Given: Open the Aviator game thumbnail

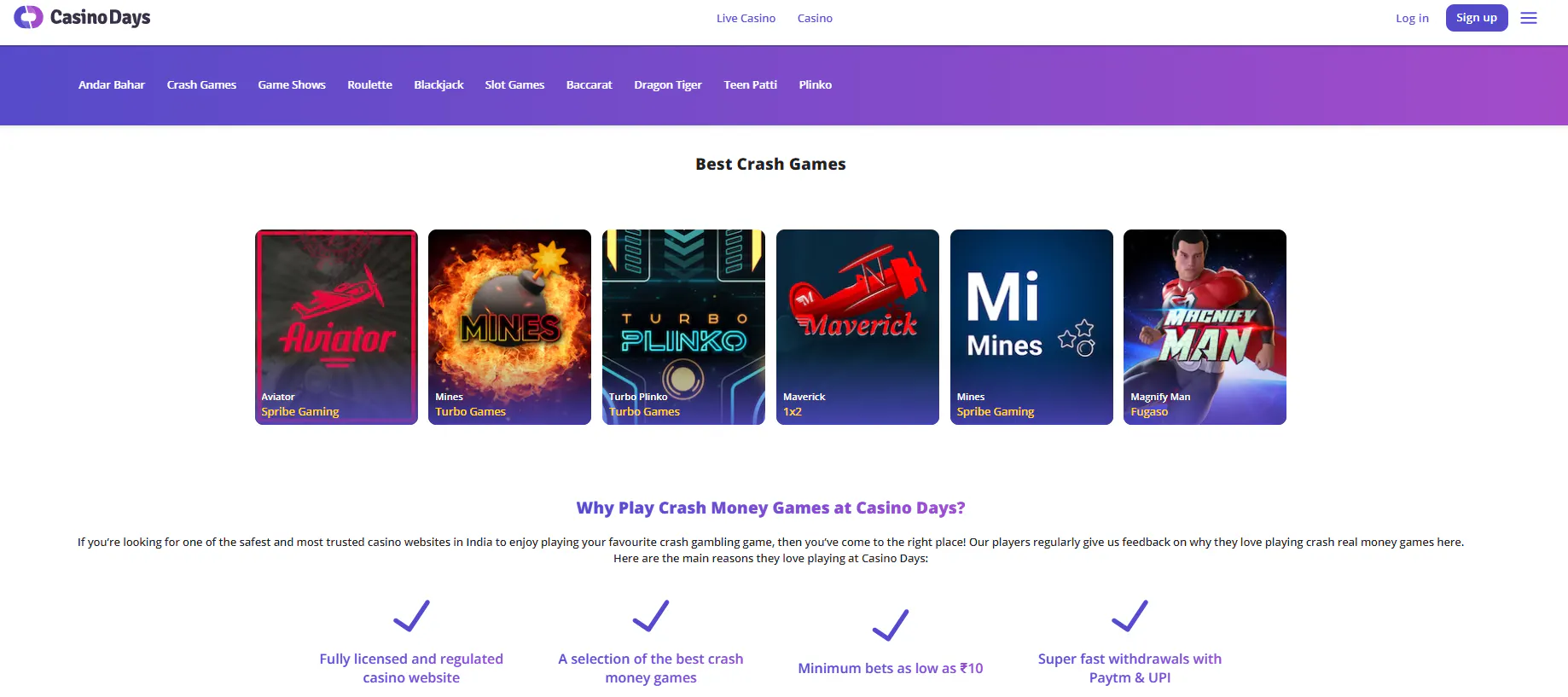Looking at the screenshot, I should coord(336,327).
